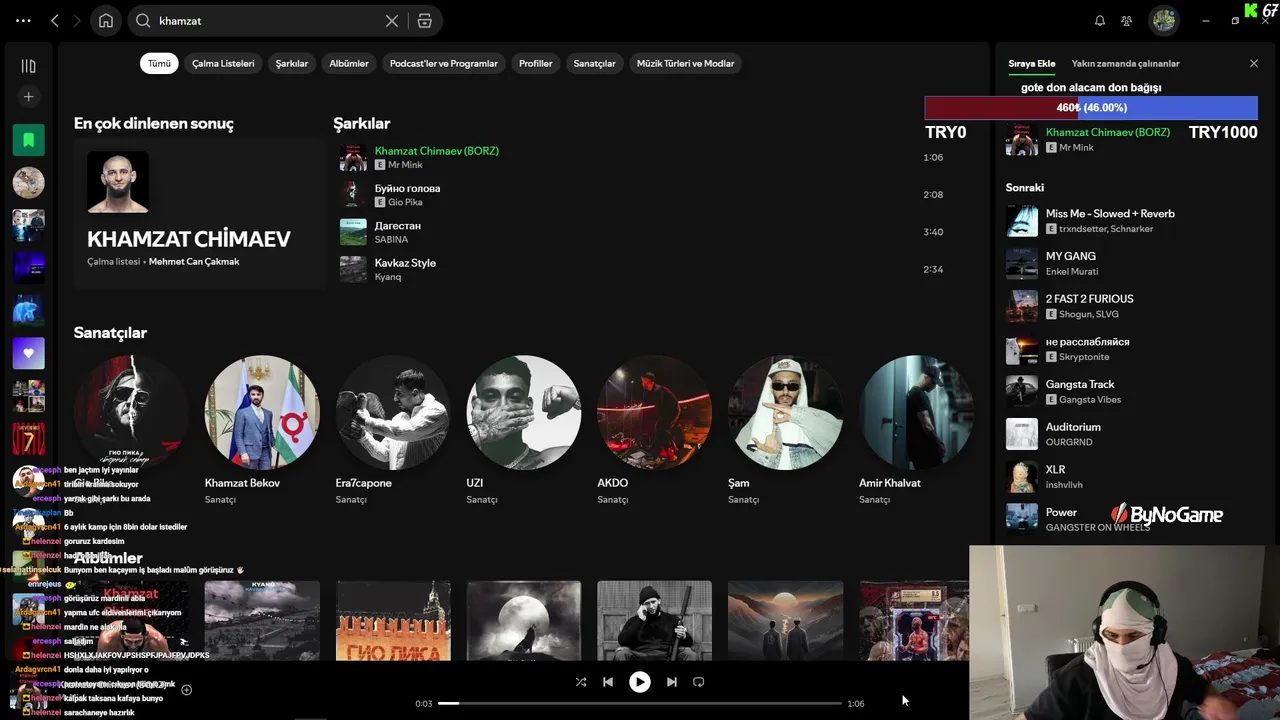Clear the search text with the X
This screenshot has width=1280, height=720.
click(392, 20)
